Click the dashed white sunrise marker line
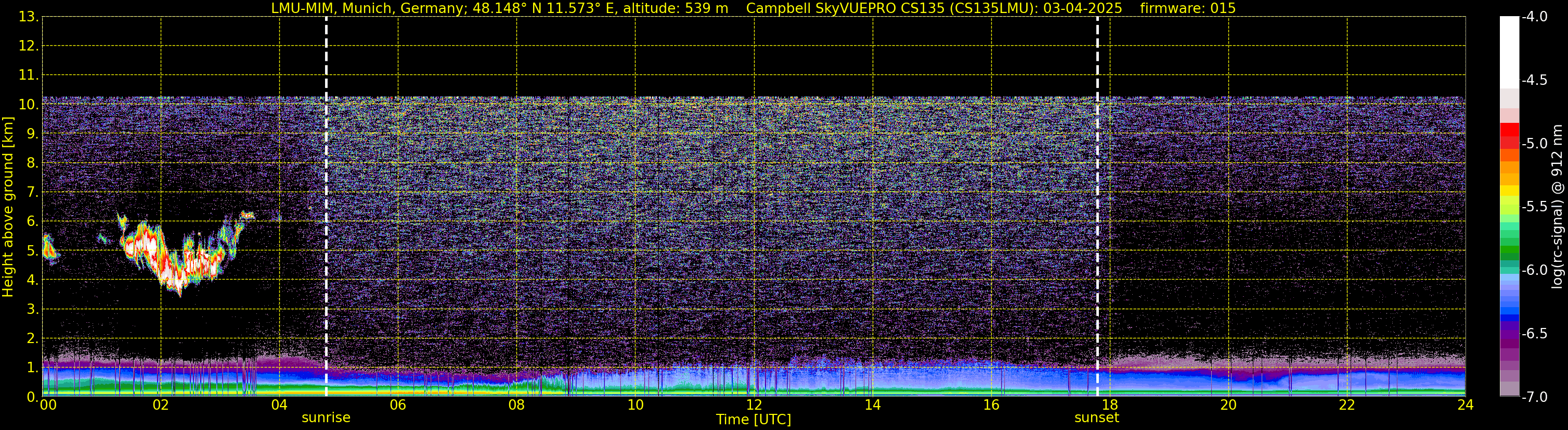This screenshot has height=430, width=1568. (x=326, y=207)
